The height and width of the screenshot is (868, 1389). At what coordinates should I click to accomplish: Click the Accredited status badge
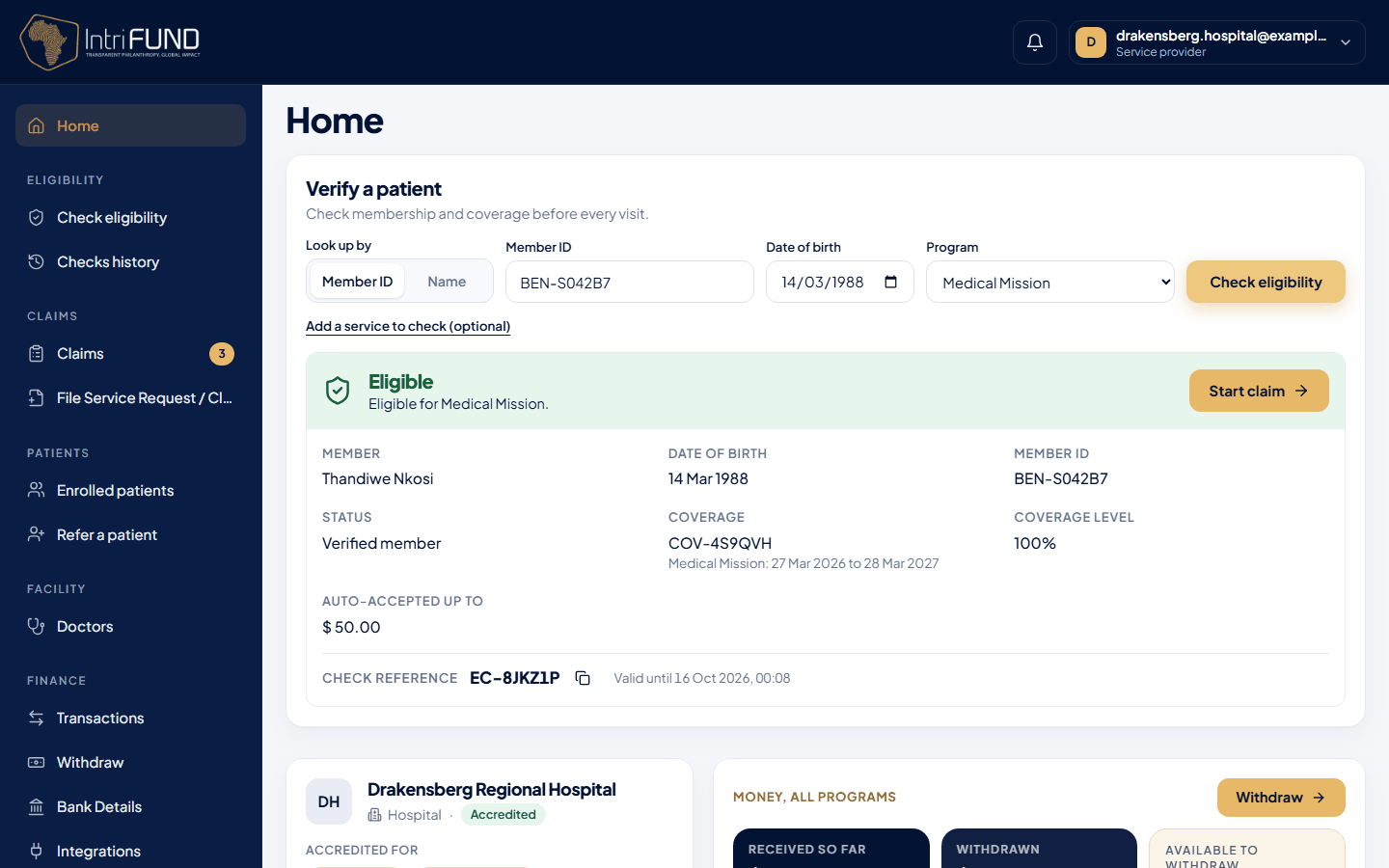coord(504,815)
